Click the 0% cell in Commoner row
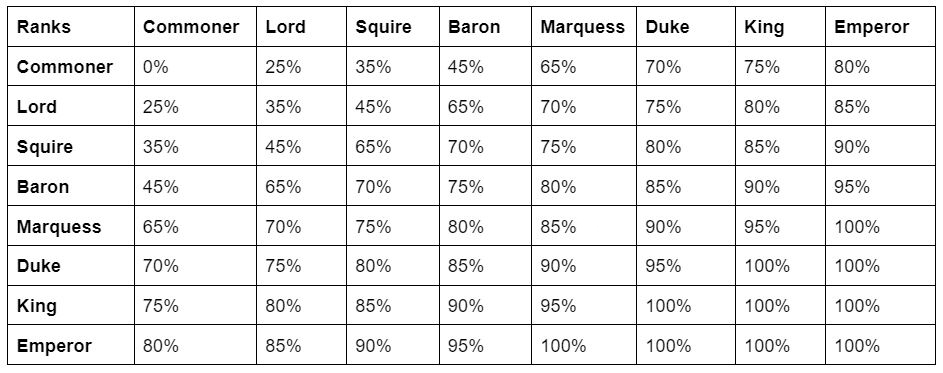The height and width of the screenshot is (373, 943). click(195, 66)
